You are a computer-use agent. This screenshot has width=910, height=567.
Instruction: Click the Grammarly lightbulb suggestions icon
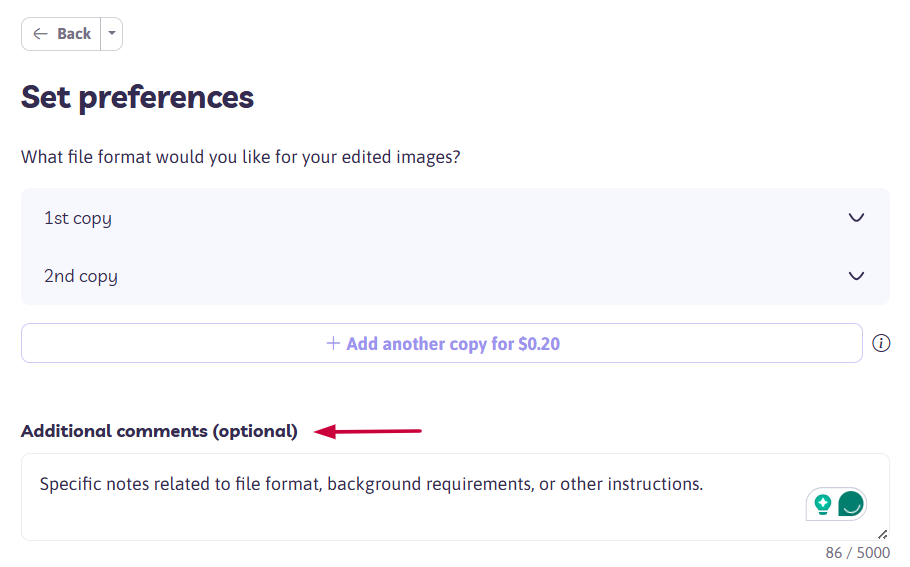tap(822, 504)
